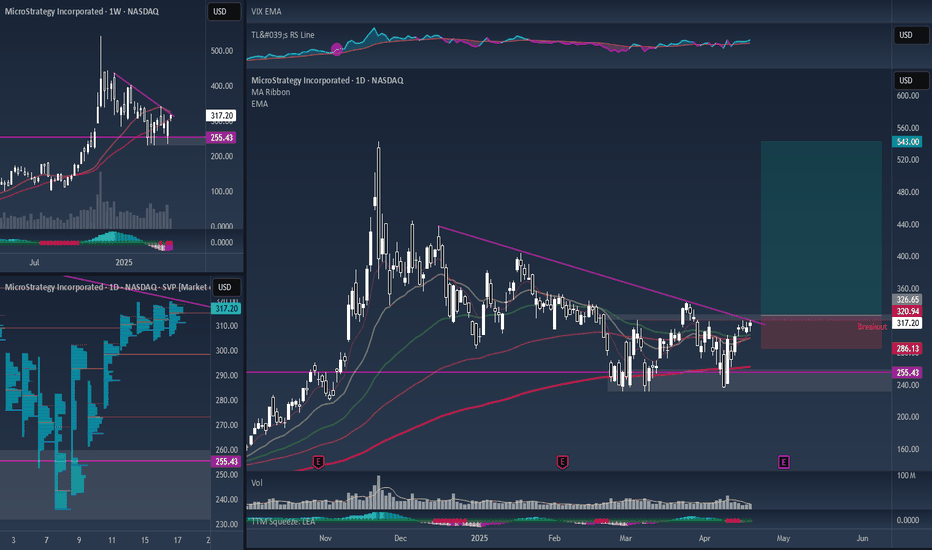
Task: Open the USD currency selector on the 1W chart
Action: (223, 12)
